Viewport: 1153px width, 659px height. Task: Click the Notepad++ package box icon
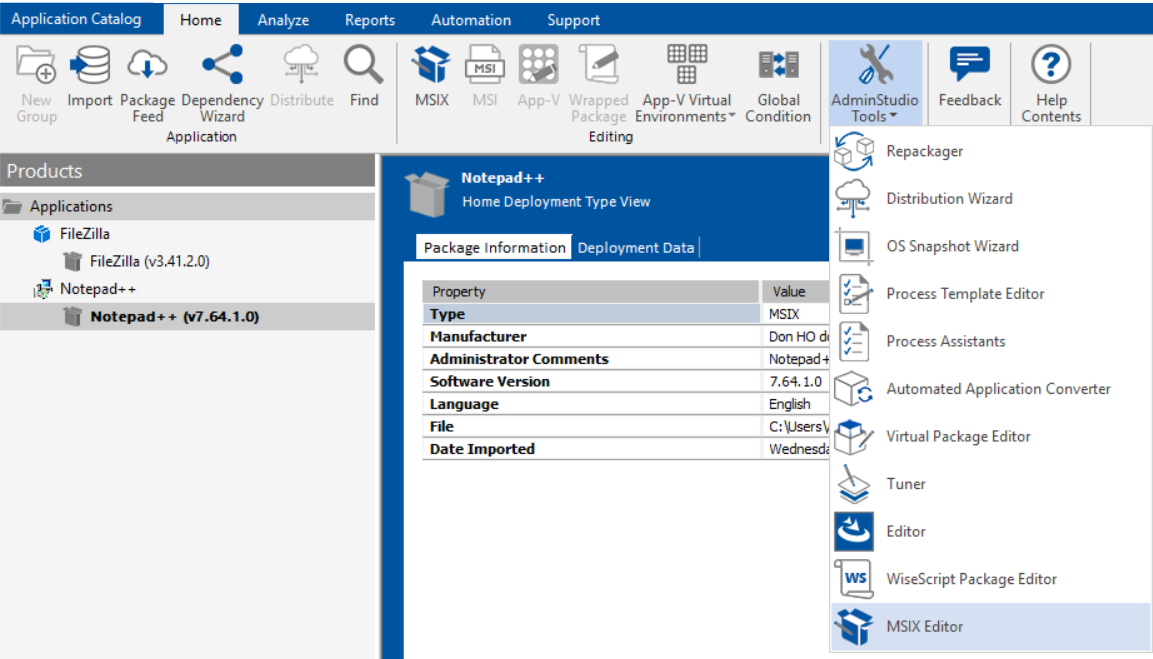pyautogui.click(x=426, y=194)
